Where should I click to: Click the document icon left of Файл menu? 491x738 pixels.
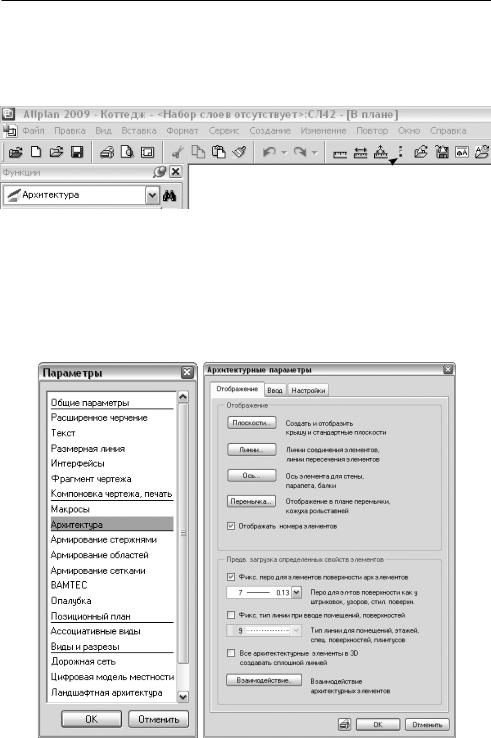tap(9, 130)
